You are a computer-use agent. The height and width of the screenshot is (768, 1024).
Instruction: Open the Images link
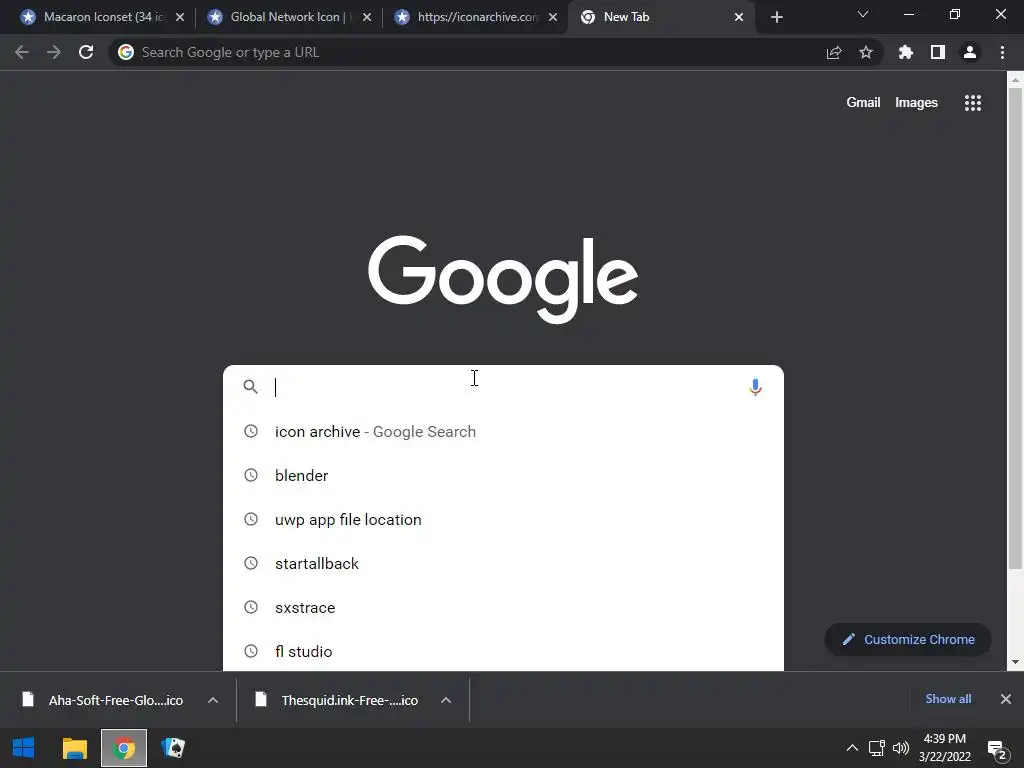916,103
